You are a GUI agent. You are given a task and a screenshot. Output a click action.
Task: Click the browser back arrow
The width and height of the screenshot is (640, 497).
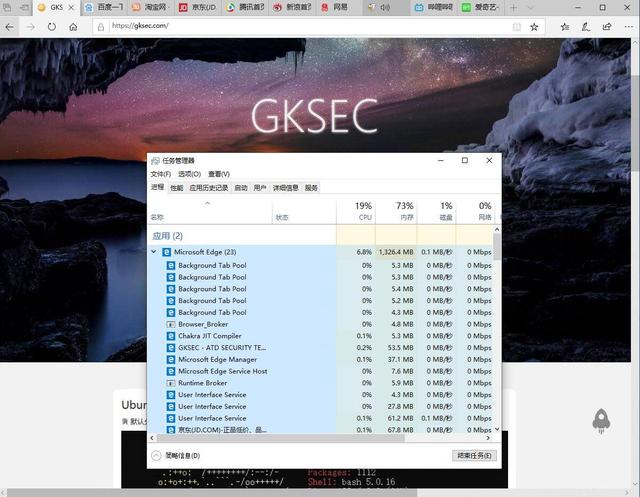tap(9, 27)
